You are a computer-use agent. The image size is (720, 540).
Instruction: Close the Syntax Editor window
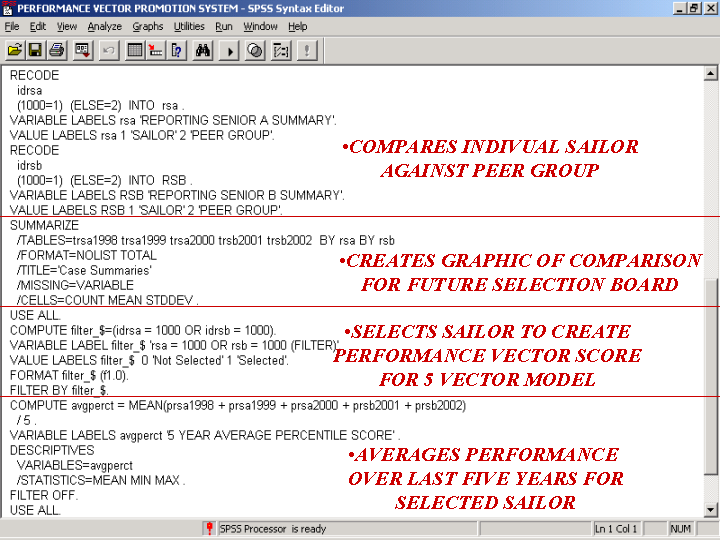[710, 8]
